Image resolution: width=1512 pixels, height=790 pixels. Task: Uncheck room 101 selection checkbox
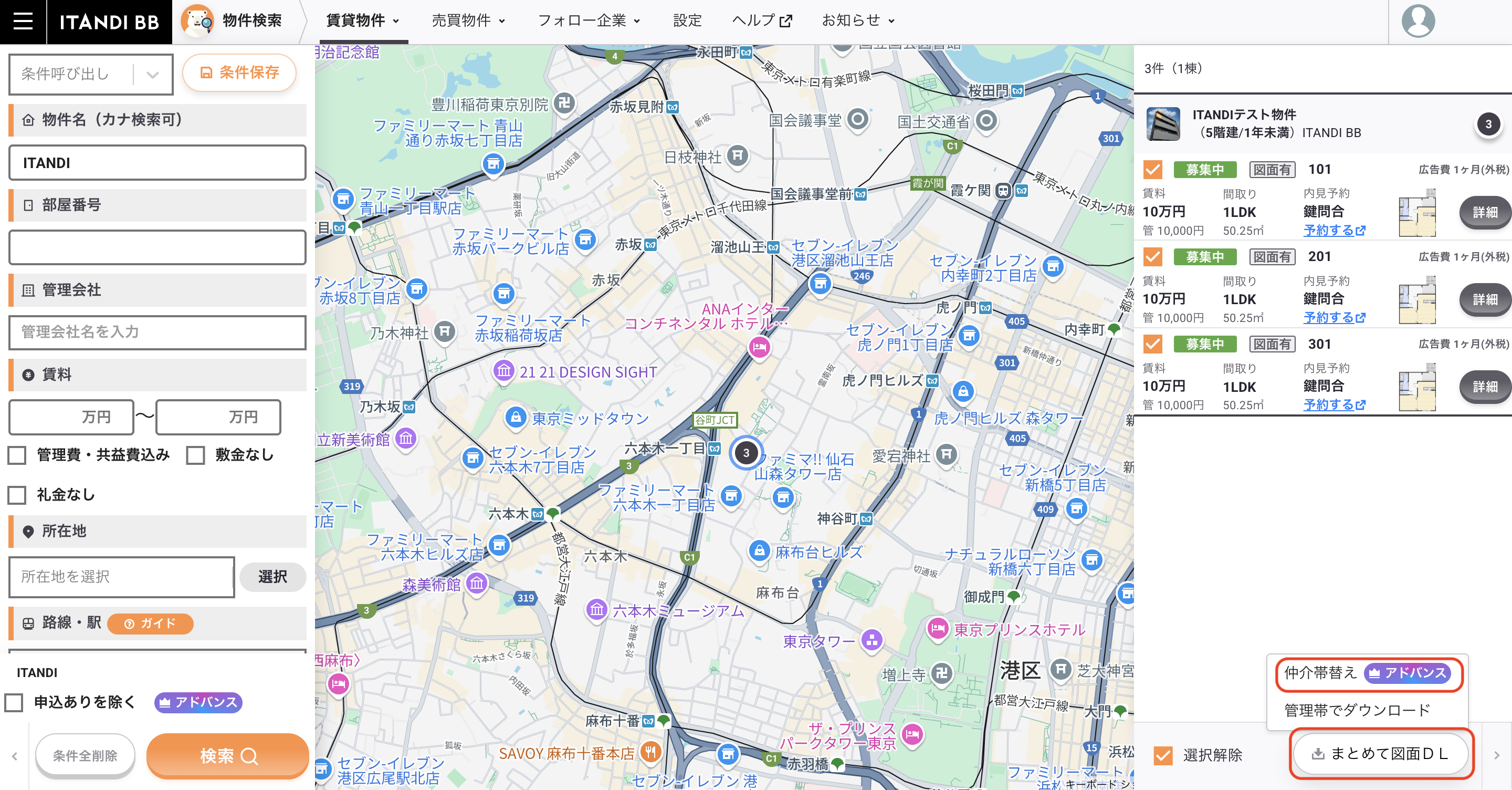1153,170
